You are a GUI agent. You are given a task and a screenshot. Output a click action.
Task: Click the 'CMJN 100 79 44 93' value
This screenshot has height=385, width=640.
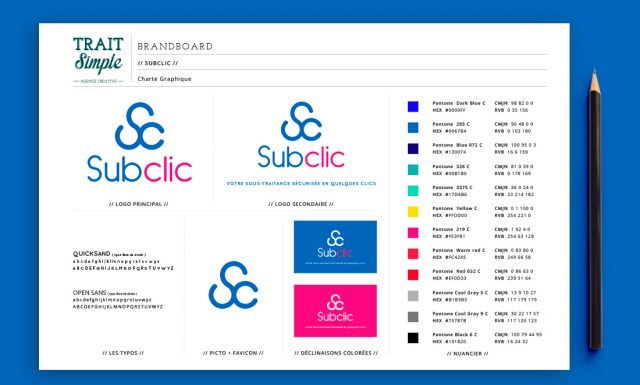click(518, 335)
